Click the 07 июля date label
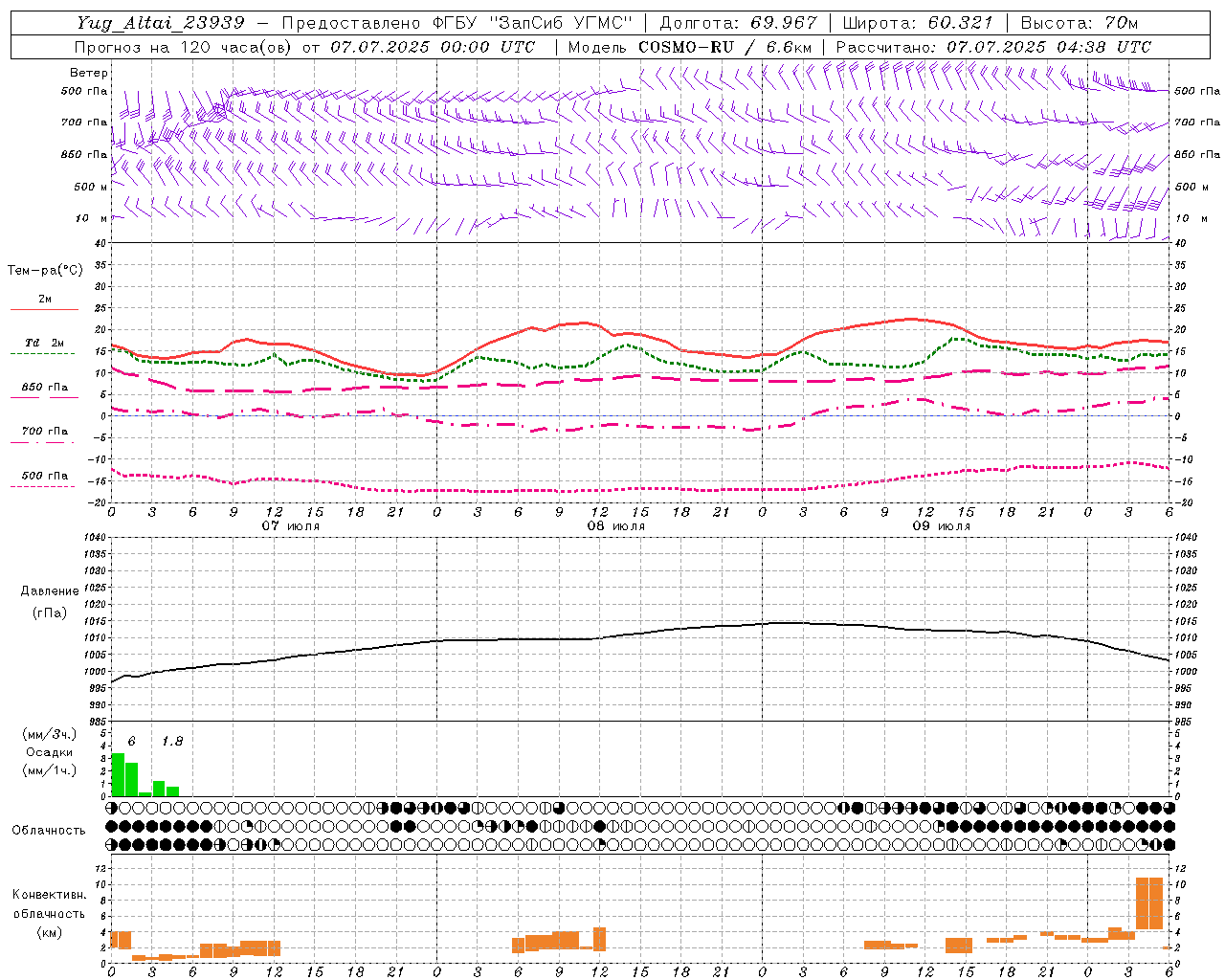The image size is (1225, 980). [291, 526]
